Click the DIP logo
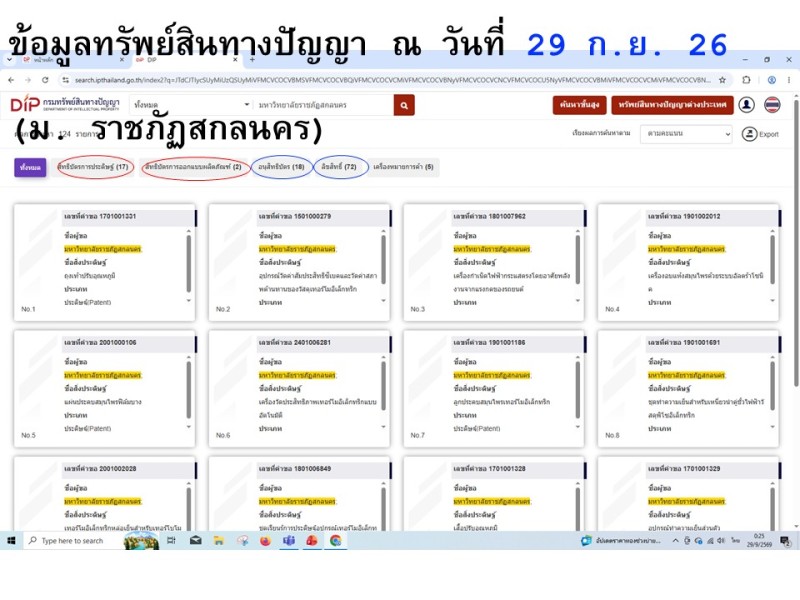The width and height of the screenshot is (800, 600). coord(25,105)
